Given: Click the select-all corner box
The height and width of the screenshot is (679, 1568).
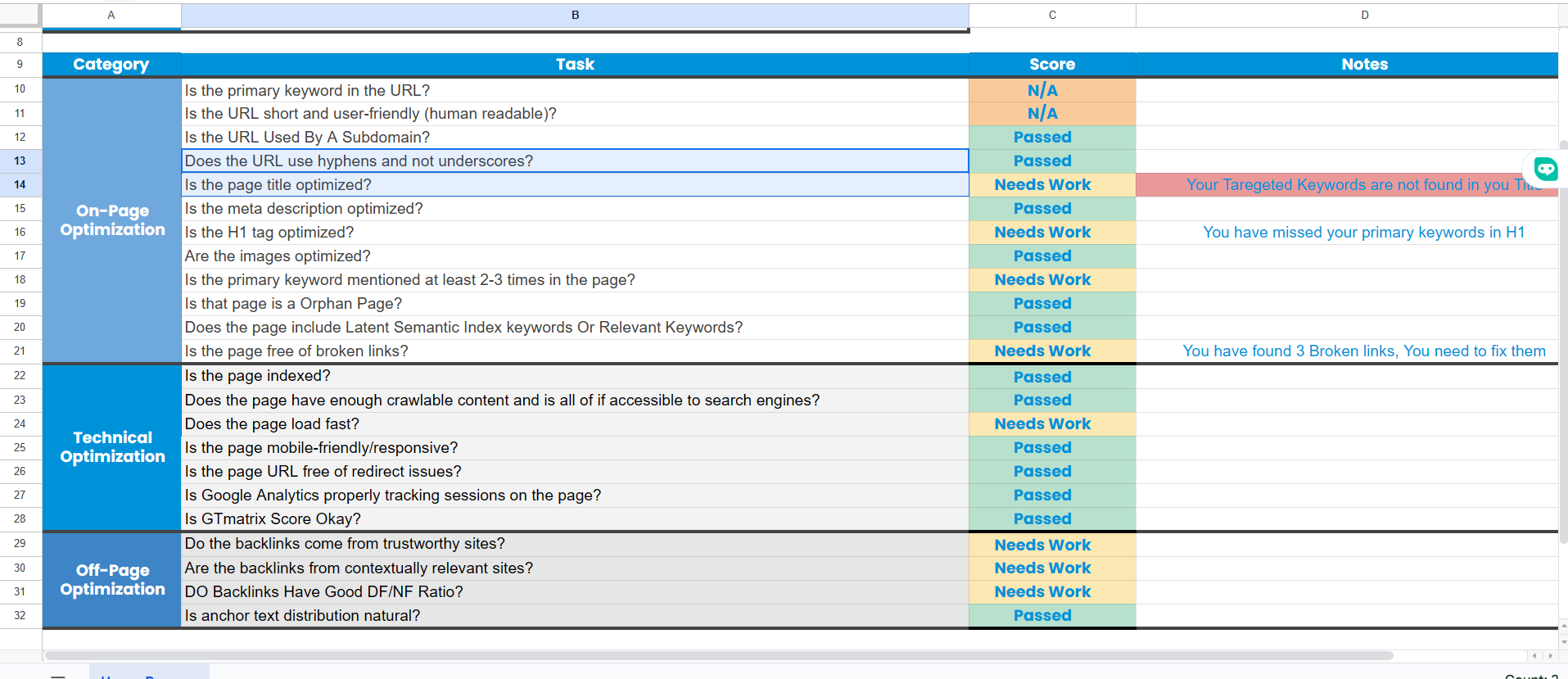Looking at the screenshot, I should coord(20,15).
